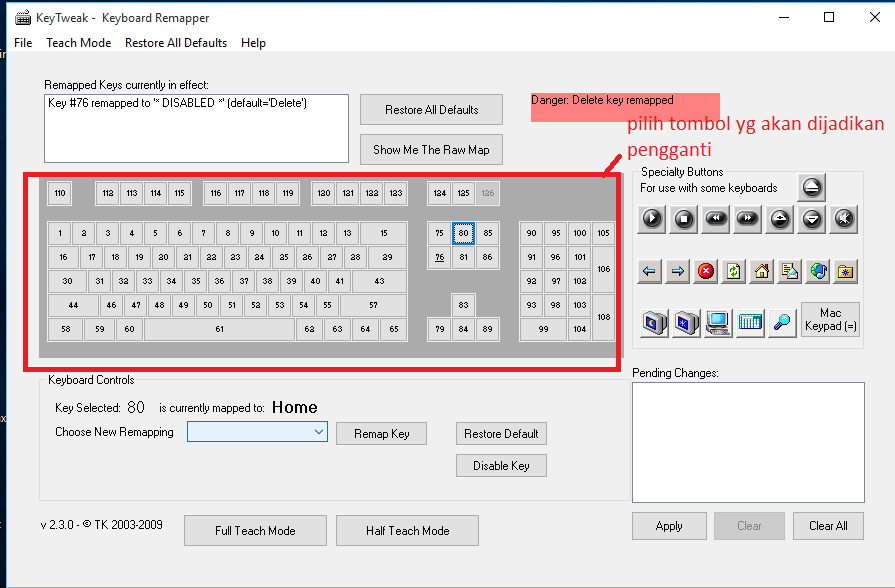The width and height of the screenshot is (895, 588).
Task: Select the Mail envelope specialty button
Action: (789, 272)
